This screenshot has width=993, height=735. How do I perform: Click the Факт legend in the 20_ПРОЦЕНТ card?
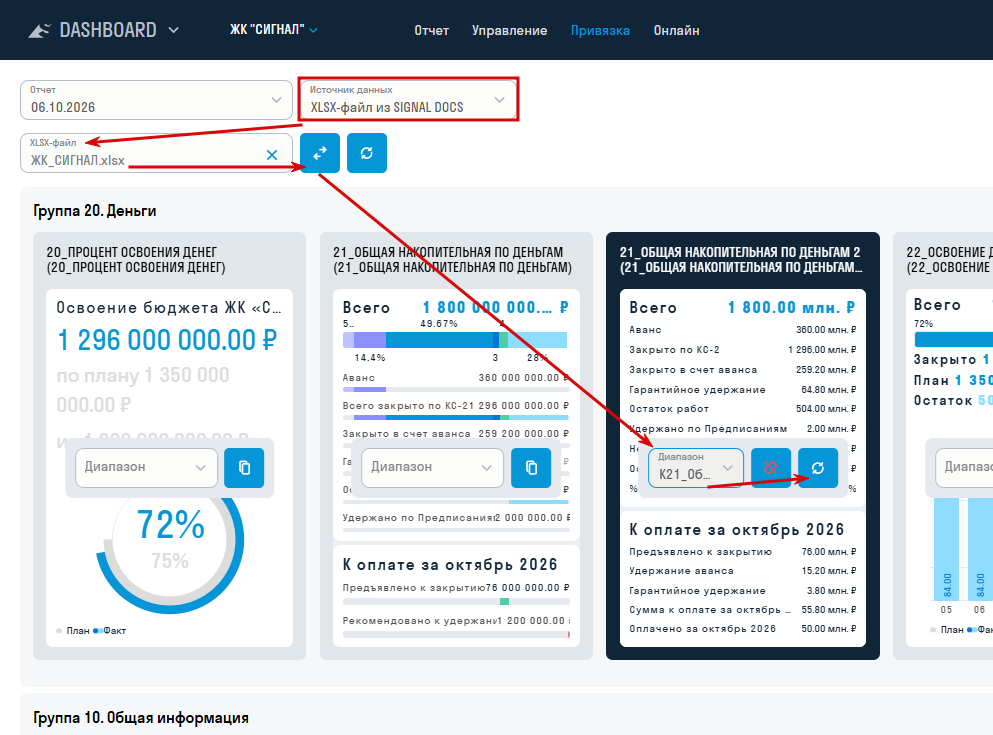click(x=110, y=631)
